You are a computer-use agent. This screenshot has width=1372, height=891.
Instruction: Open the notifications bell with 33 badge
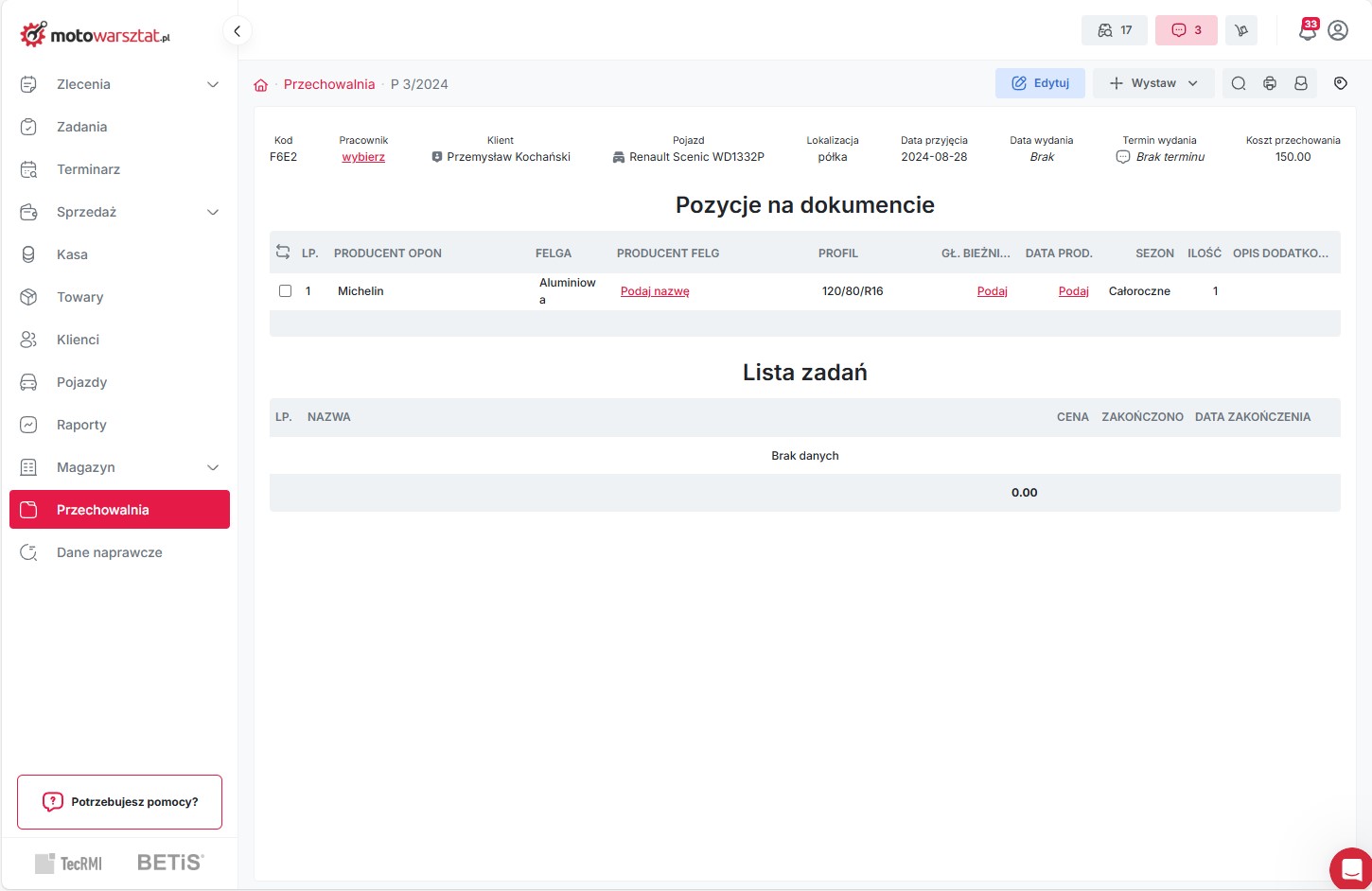pos(1307,31)
